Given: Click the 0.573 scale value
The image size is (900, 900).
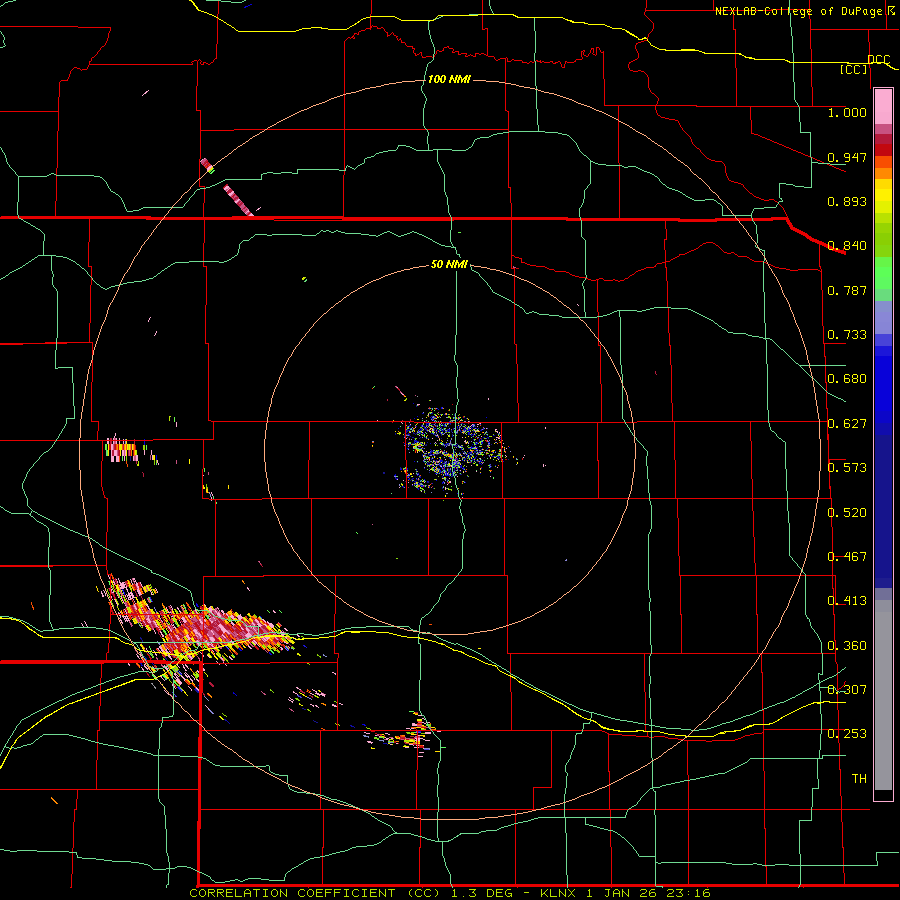Looking at the screenshot, I should point(847,468).
